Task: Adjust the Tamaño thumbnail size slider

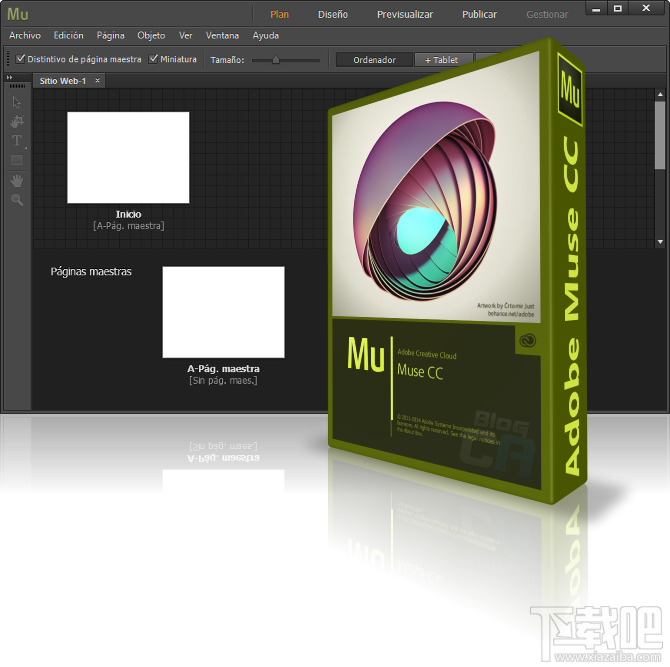Action: (x=276, y=60)
